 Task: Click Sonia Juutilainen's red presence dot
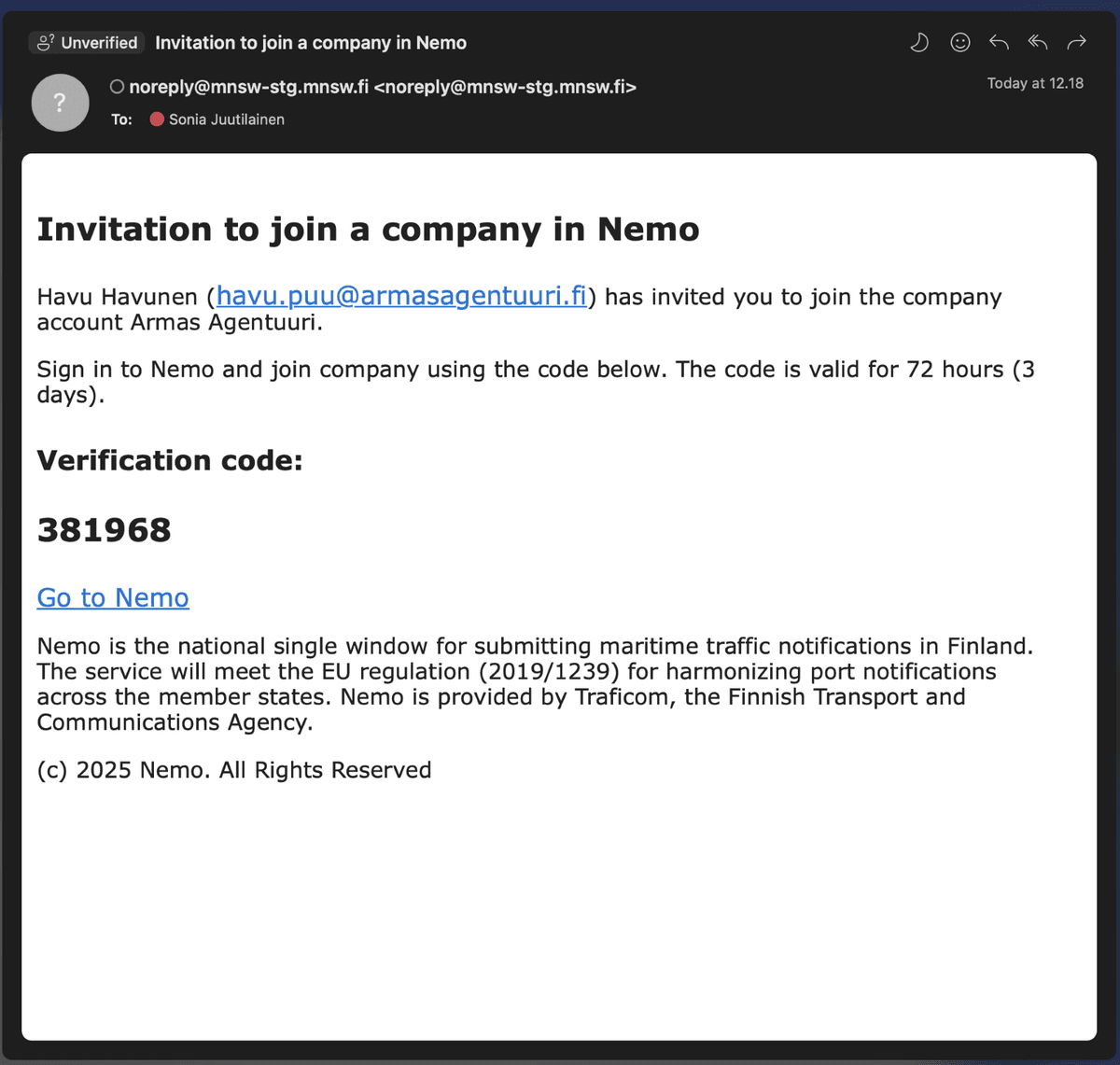click(157, 119)
